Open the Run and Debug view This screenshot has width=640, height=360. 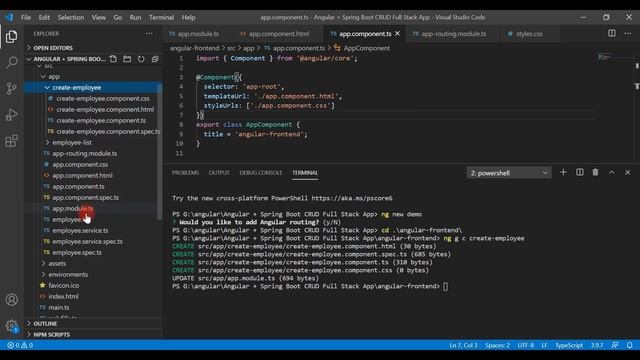click(x=11, y=115)
